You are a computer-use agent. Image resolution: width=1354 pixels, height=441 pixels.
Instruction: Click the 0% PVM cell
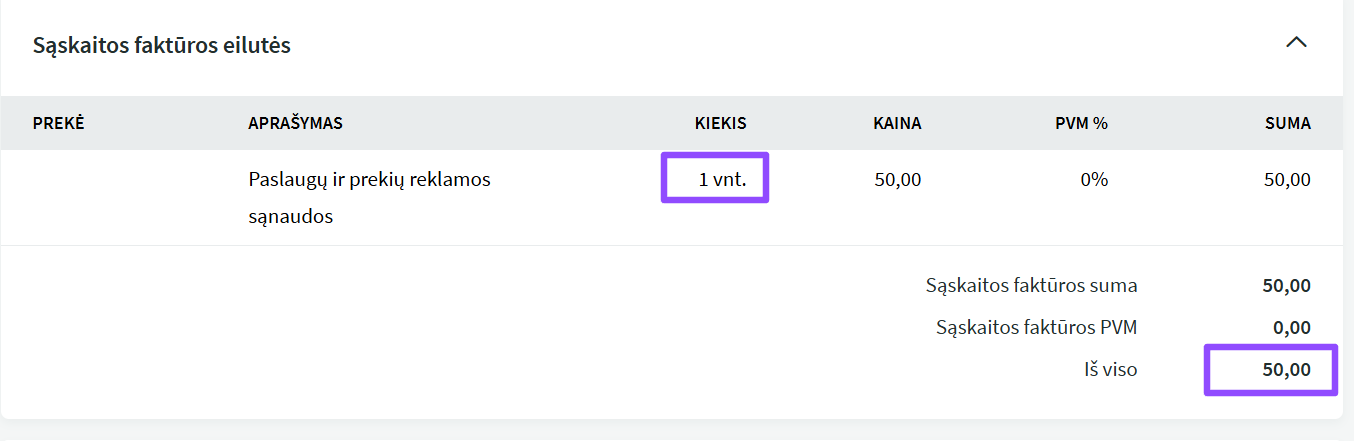[1093, 180]
